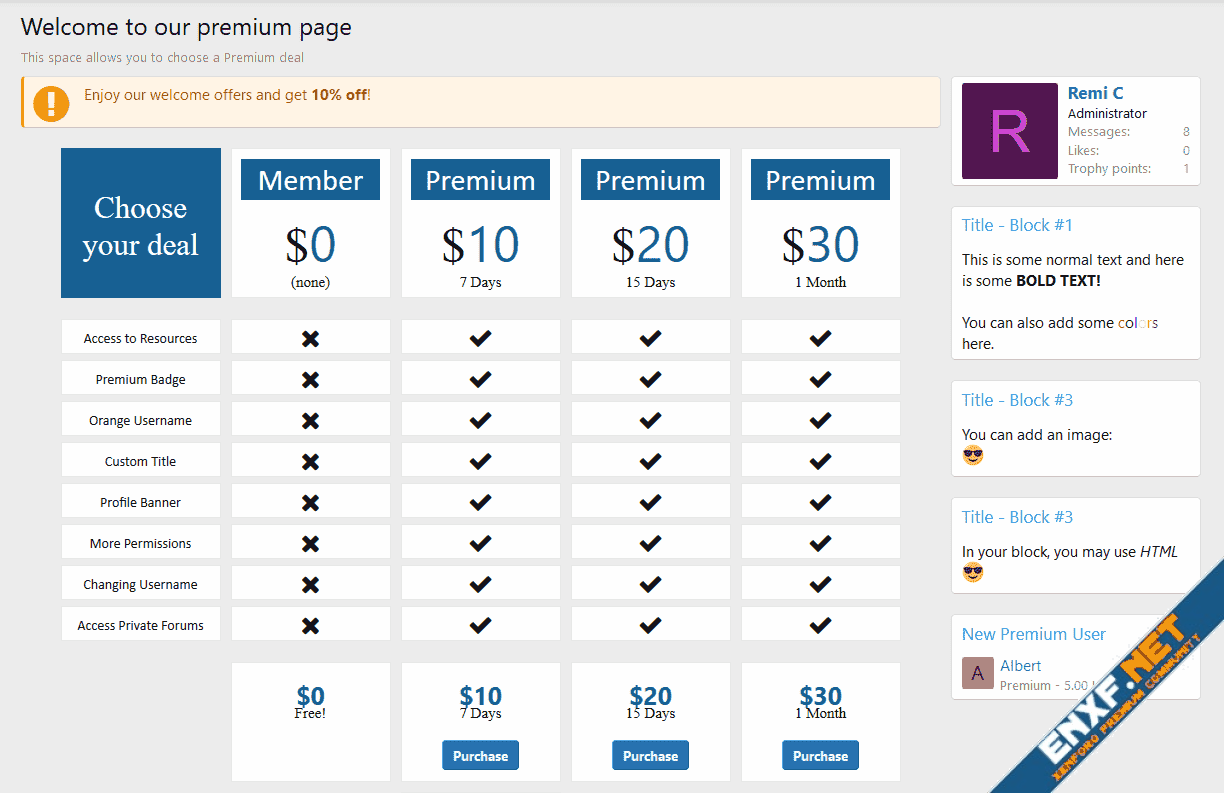The height and width of the screenshot is (793, 1224).
Task: Click the Member column Profile Banner cross
Action: pos(310,503)
